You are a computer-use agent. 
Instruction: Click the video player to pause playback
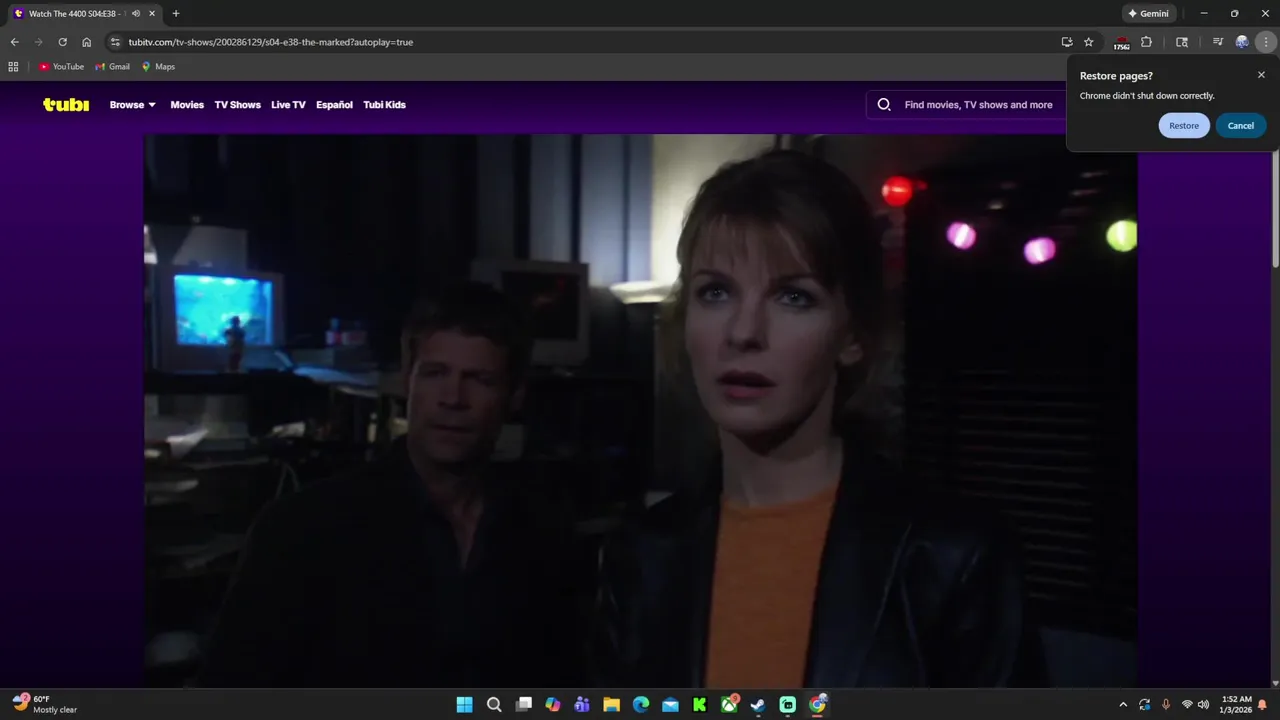[x=640, y=410]
